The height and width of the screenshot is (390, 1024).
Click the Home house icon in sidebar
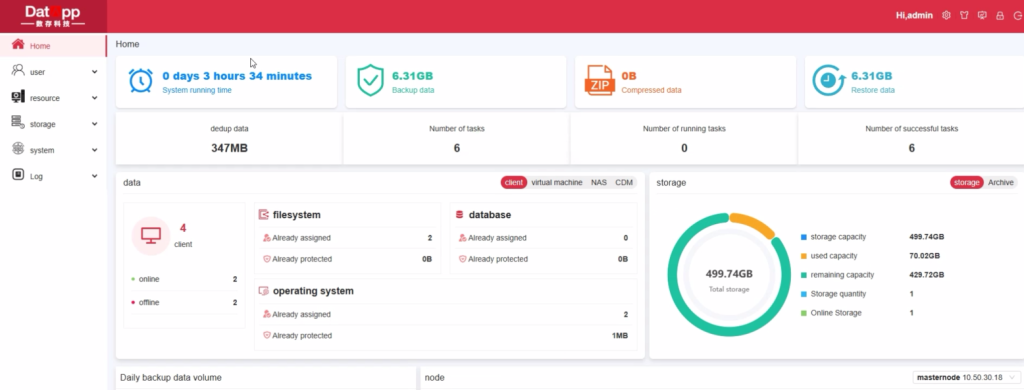click(x=18, y=45)
